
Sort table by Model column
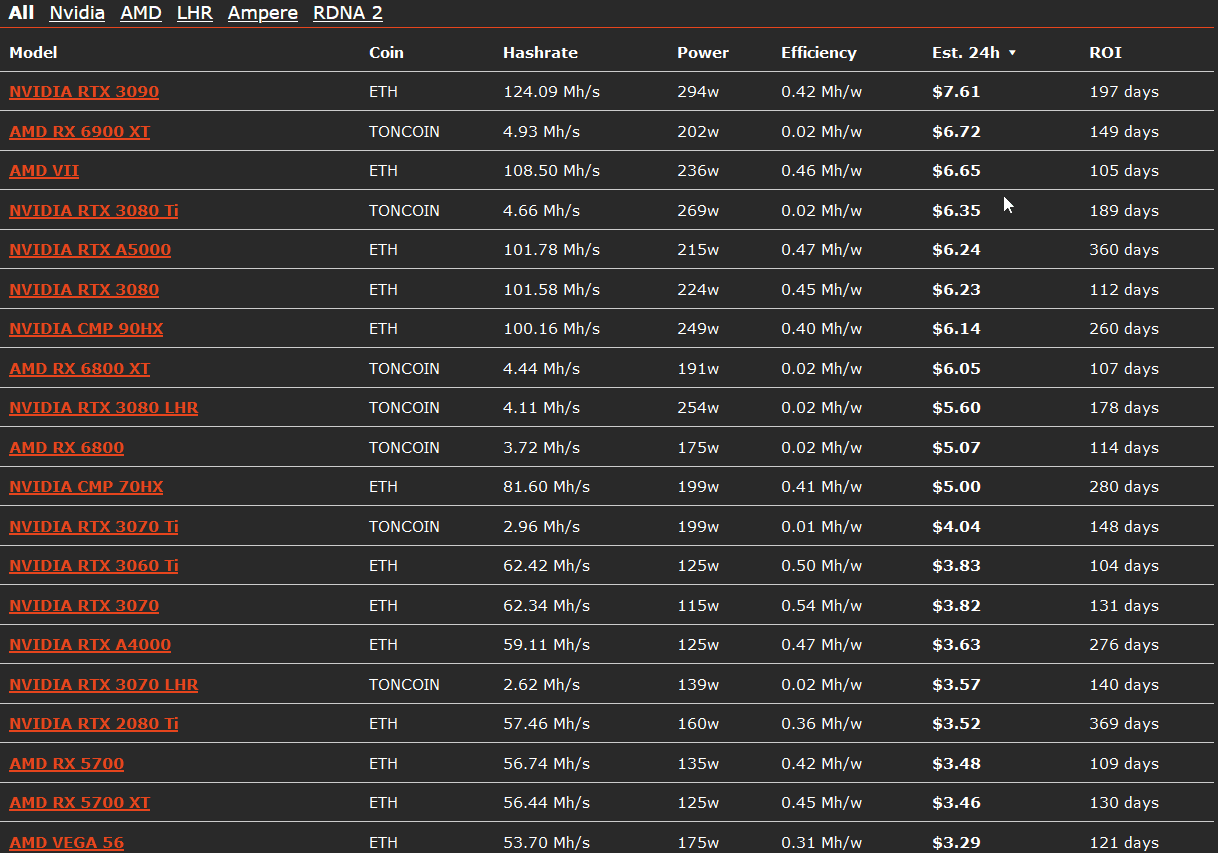pos(33,52)
